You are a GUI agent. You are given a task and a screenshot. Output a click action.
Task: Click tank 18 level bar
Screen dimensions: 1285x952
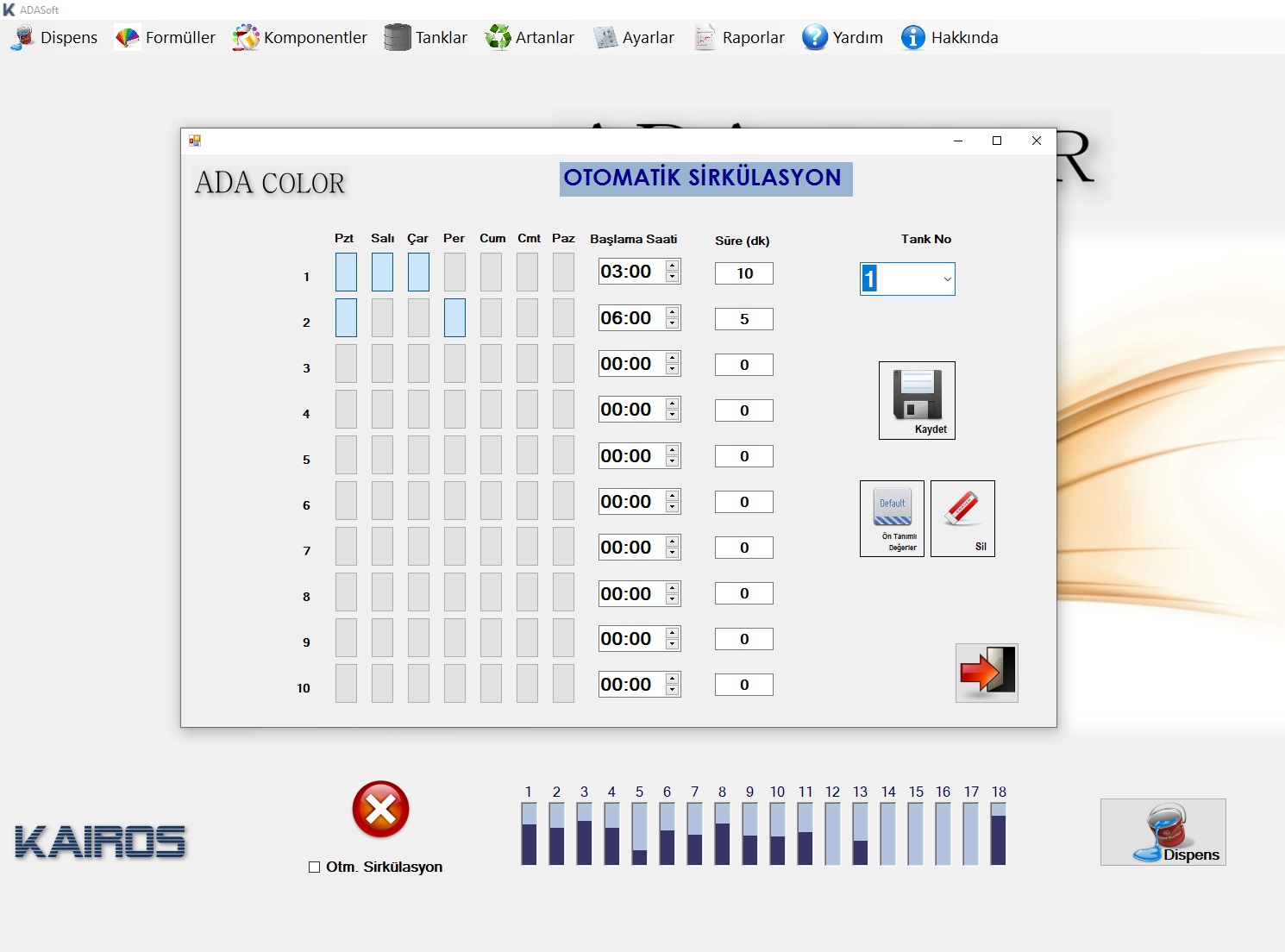(999, 833)
